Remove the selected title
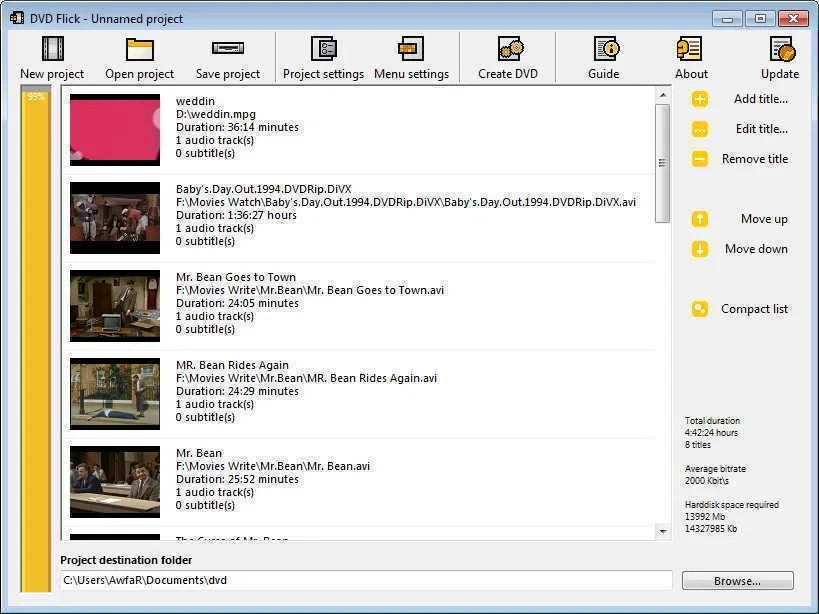This screenshot has height=614, width=819. coord(752,158)
